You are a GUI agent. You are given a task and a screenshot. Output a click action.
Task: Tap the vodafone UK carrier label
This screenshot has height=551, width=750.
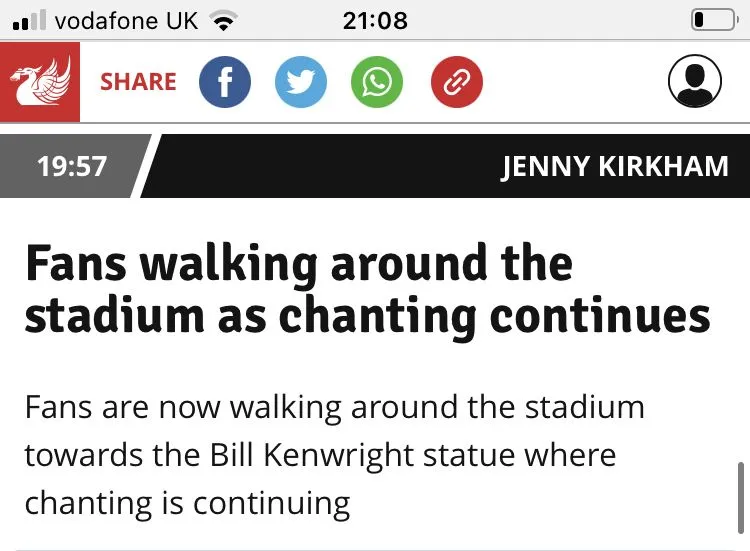[126, 20]
